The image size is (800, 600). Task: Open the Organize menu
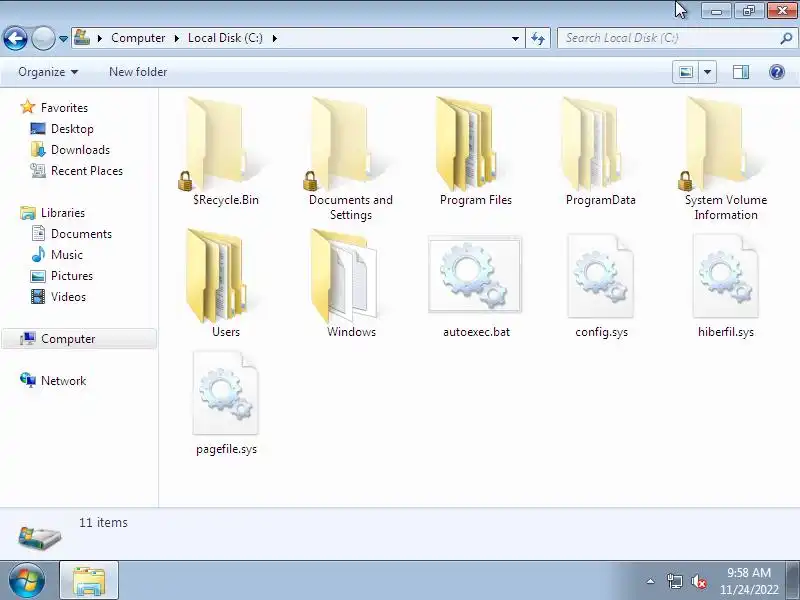pos(48,72)
